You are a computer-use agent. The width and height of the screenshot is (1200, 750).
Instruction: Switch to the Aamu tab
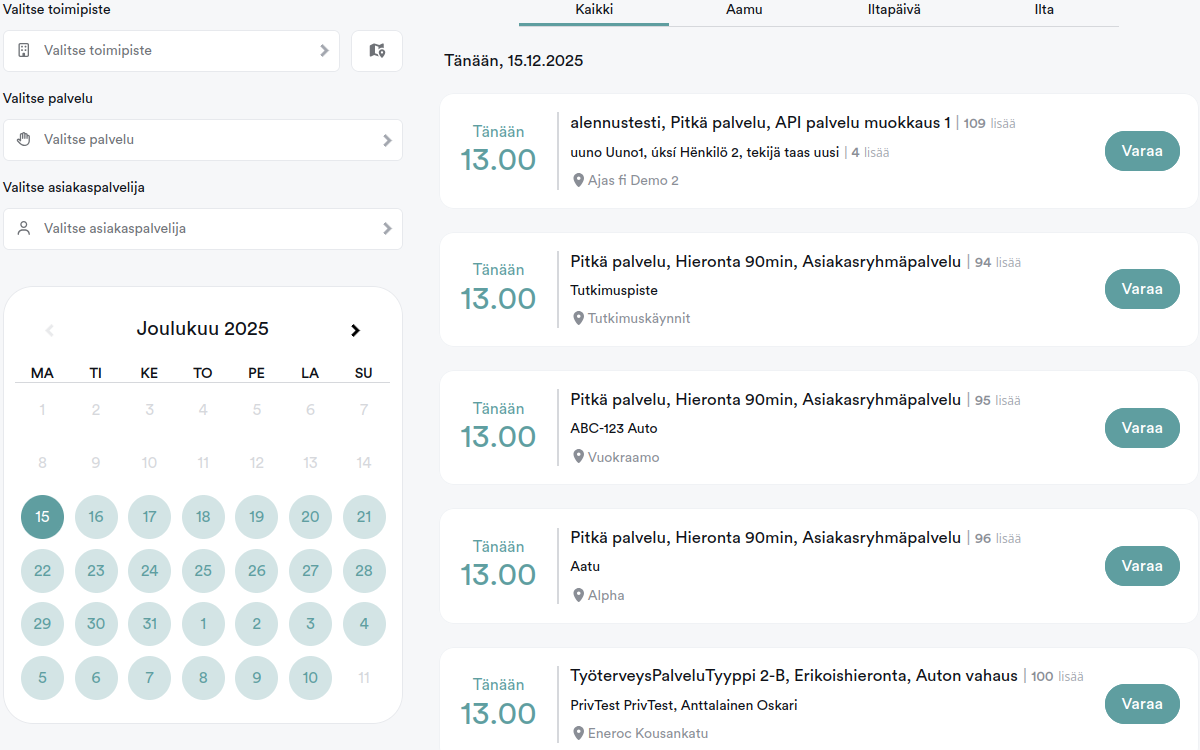click(x=744, y=10)
